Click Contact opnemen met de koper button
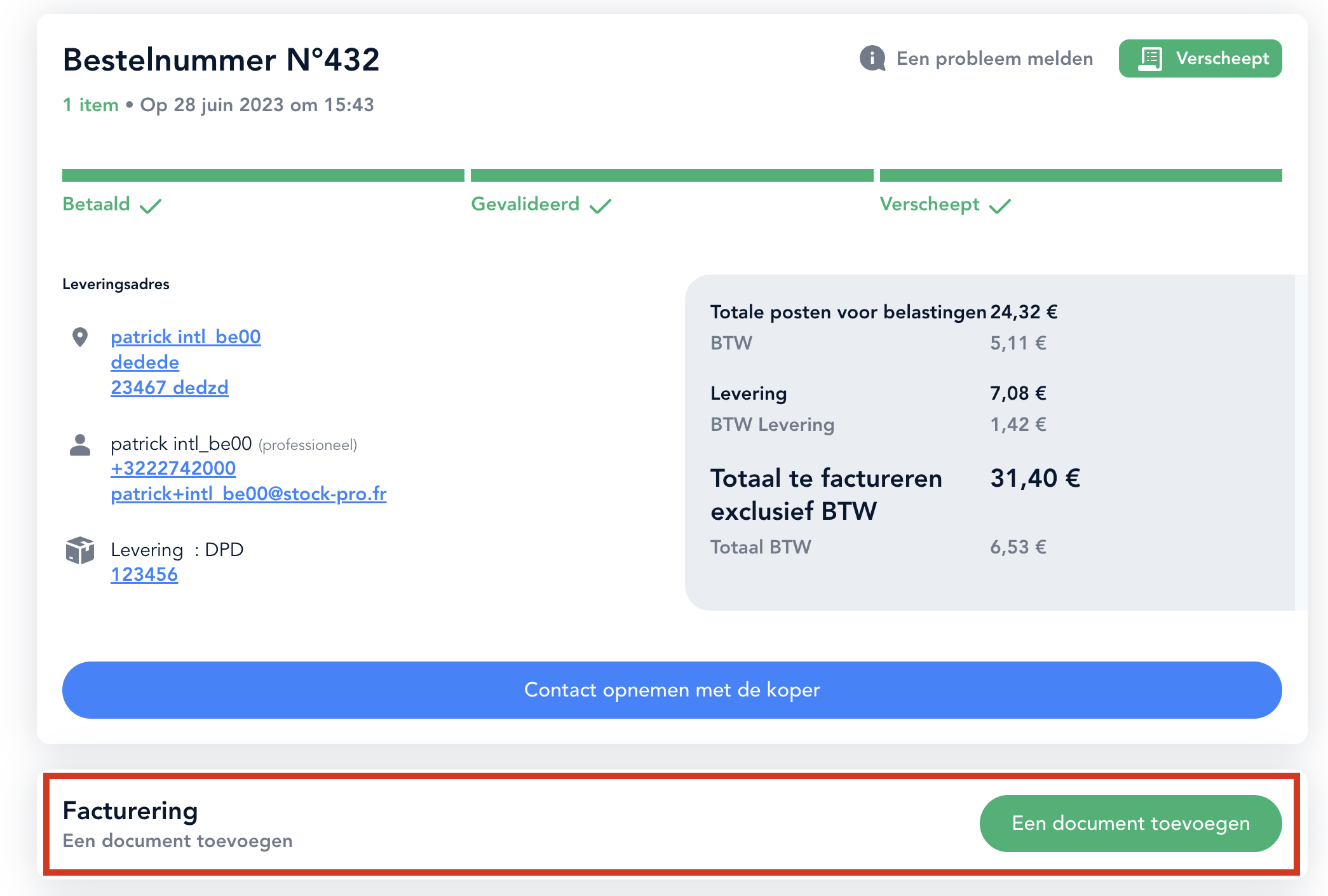 click(x=672, y=690)
